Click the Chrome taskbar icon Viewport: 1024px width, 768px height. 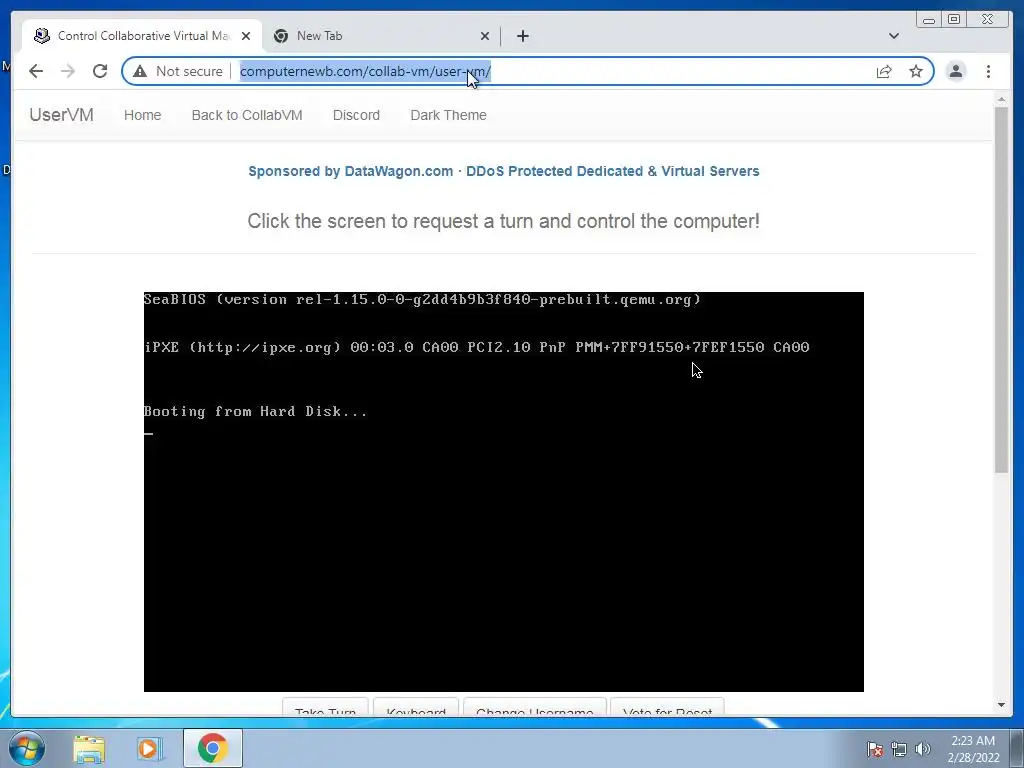pos(213,748)
